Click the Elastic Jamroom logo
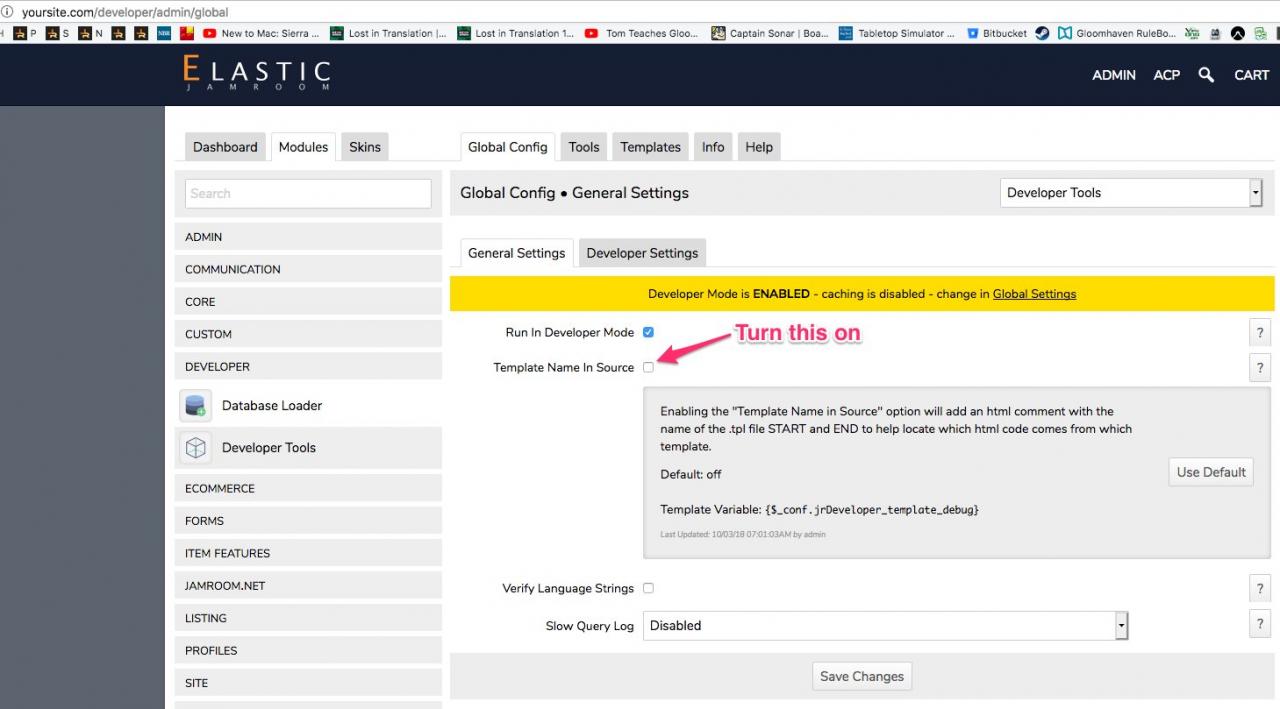1280x709 pixels. (256, 74)
